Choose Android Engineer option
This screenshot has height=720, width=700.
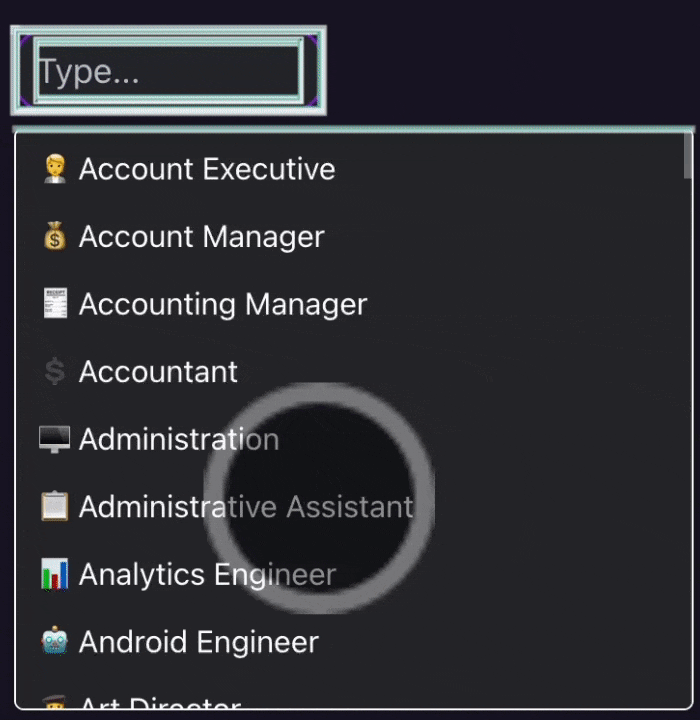(x=198, y=641)
